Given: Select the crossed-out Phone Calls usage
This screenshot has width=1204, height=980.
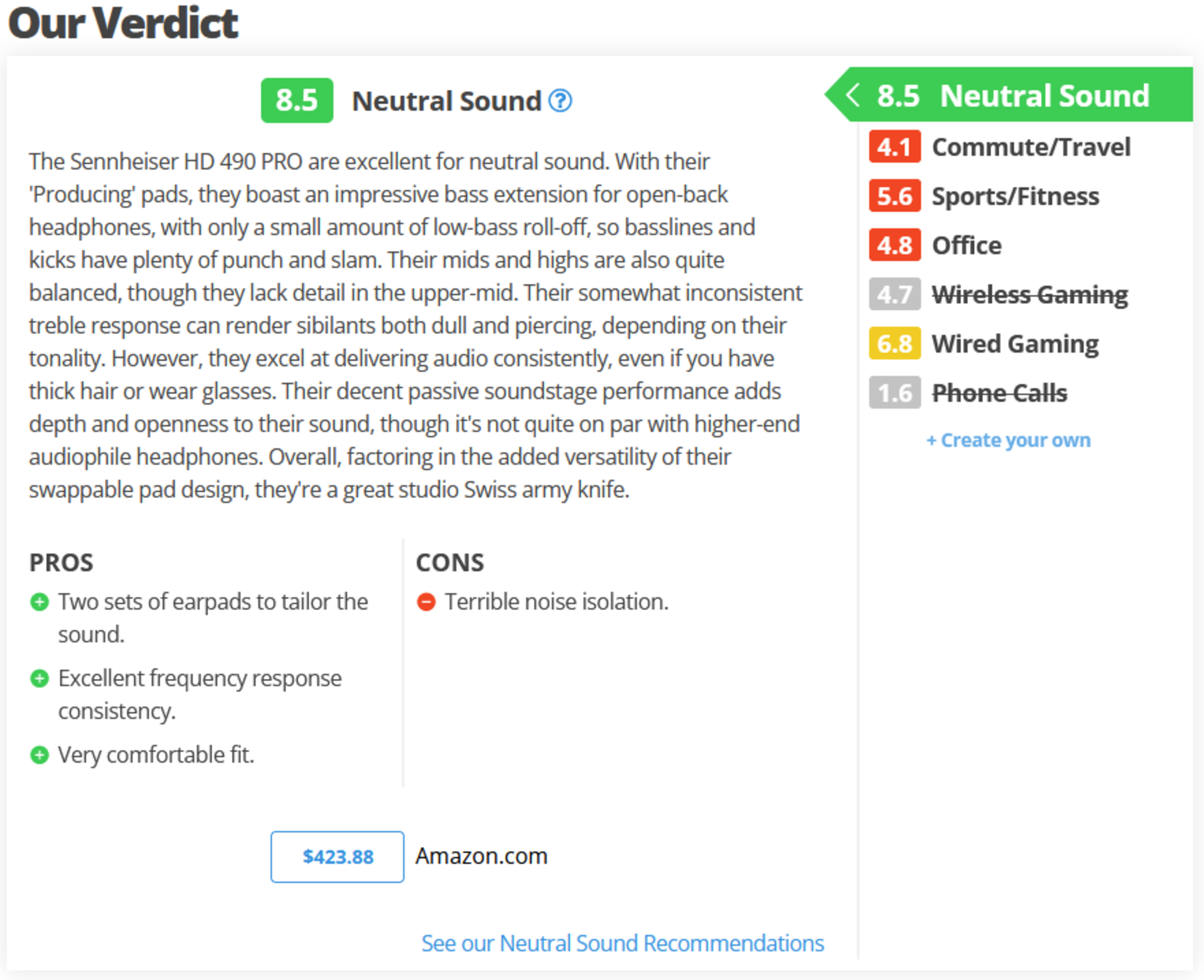Looking at the screenshot, I should point(999,392).
